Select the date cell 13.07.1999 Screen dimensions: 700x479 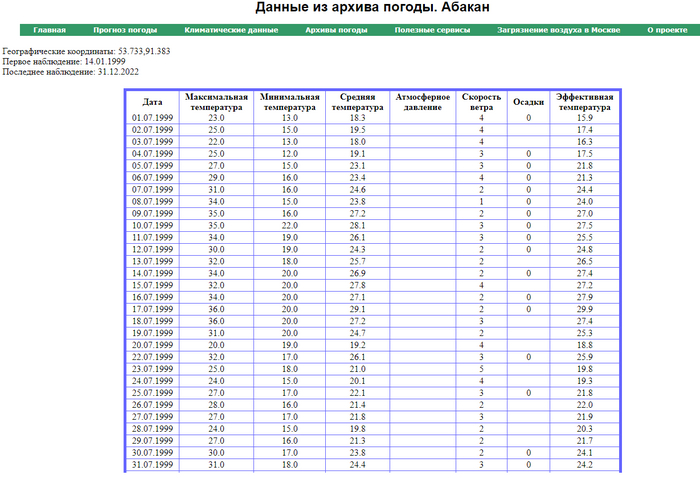point(152,262)
